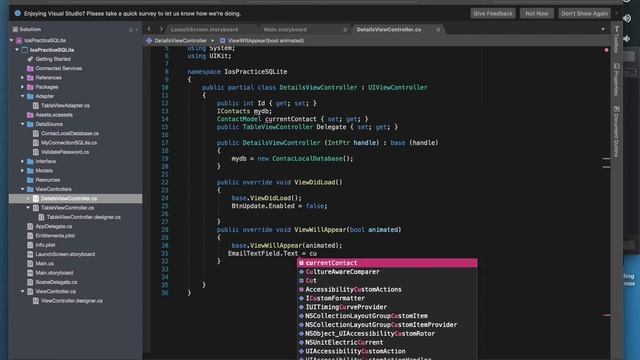Screen dimensions: 640x360
Task: Switch to the LaunchScreen.storyboard tab
Action: coord(204,29)
